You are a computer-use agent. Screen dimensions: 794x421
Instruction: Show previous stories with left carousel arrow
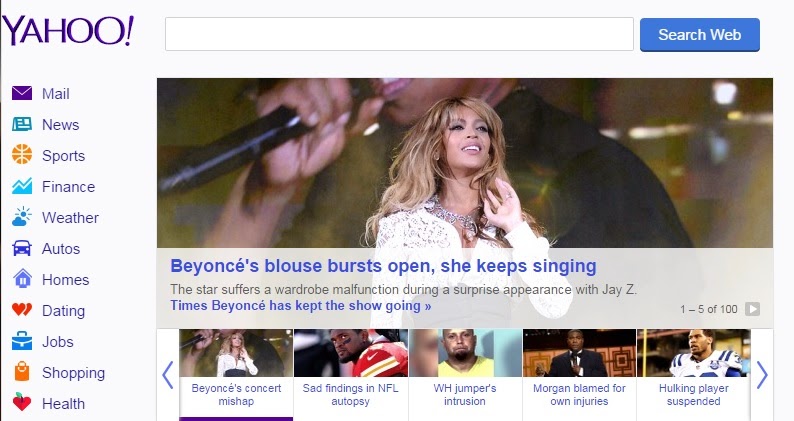pyautogui.click(x=168, y=375)
